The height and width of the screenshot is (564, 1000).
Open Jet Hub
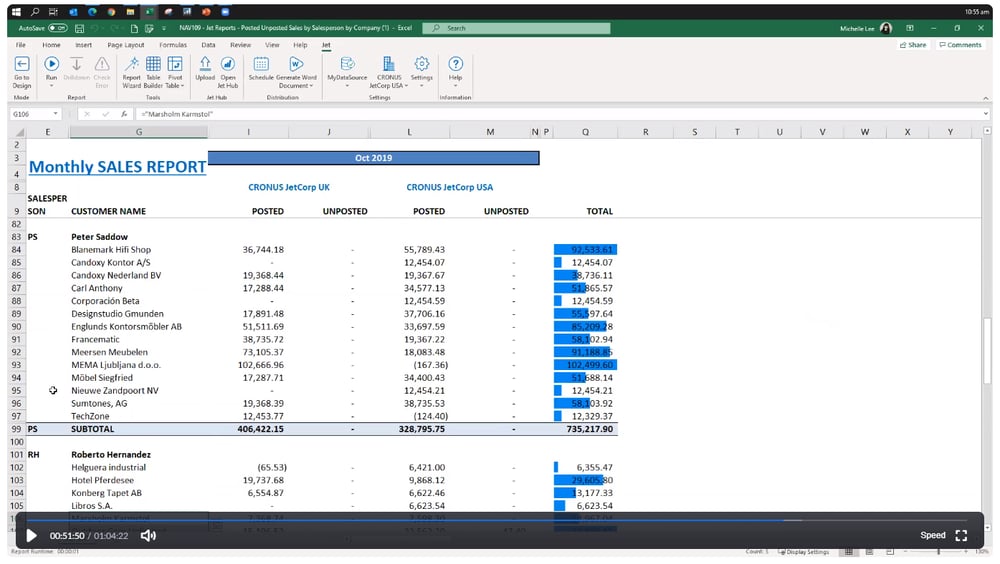tap(228, 64)
